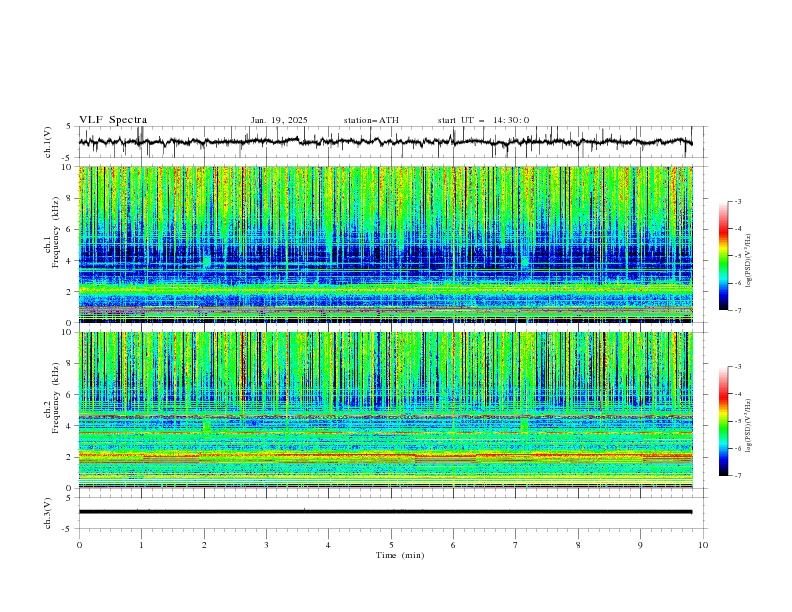Click the time axis tick label "1"
This screenshot has width=792, height=612.
(x=141, y=545)
